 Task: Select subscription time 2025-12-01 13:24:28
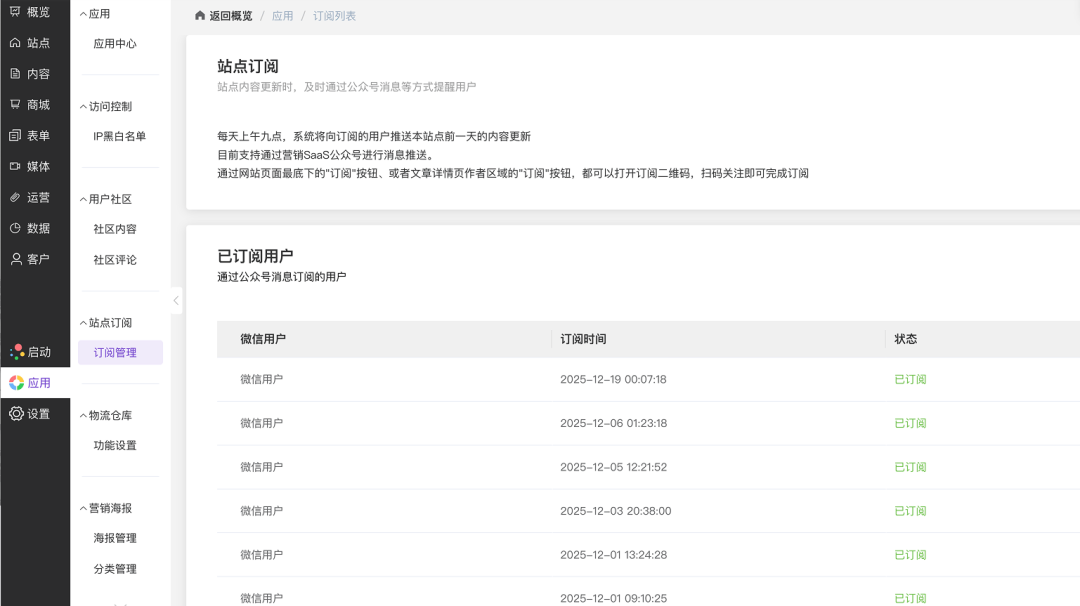pos(613,554)
